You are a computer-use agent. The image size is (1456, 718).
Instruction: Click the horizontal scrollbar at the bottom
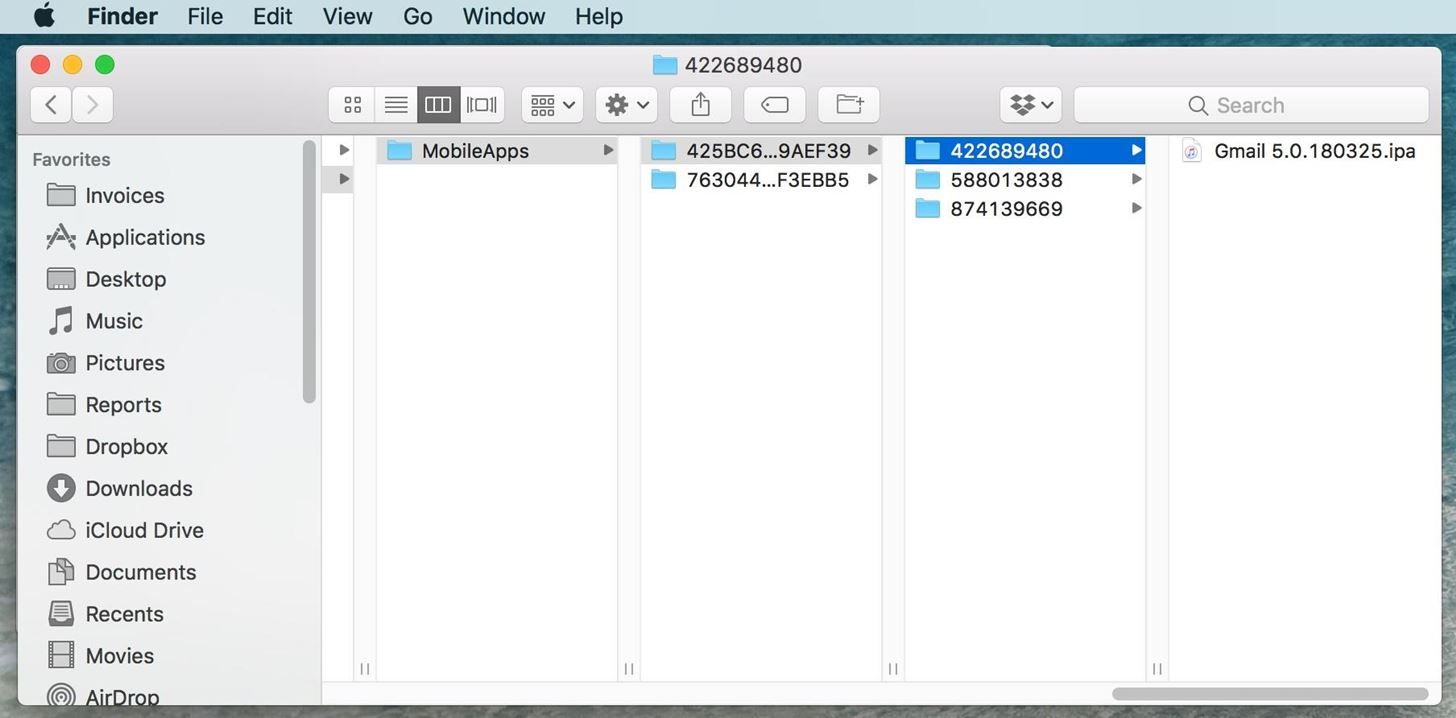pos(1269,694)
